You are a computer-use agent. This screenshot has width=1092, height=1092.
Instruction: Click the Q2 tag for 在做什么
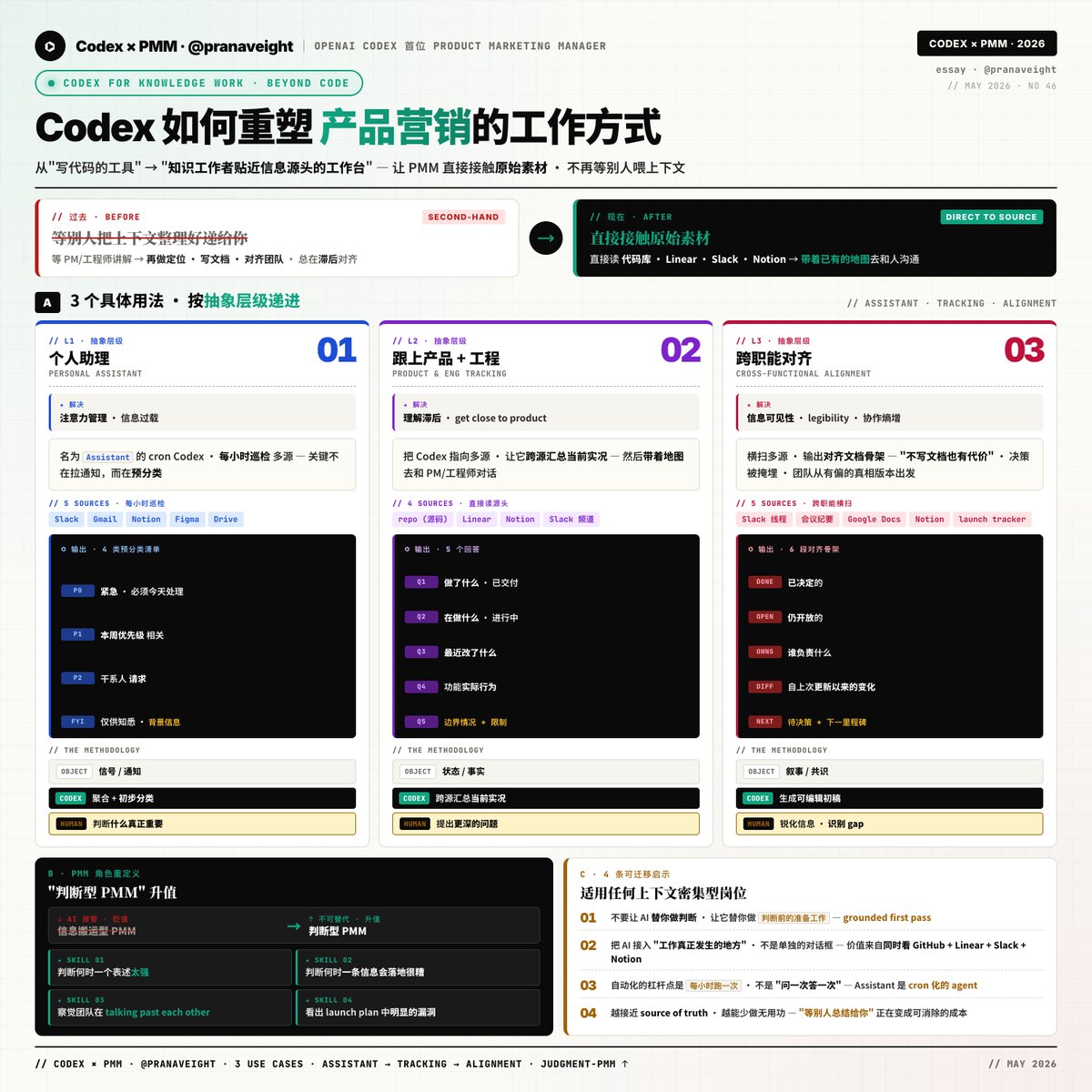[x=421, y=617]
